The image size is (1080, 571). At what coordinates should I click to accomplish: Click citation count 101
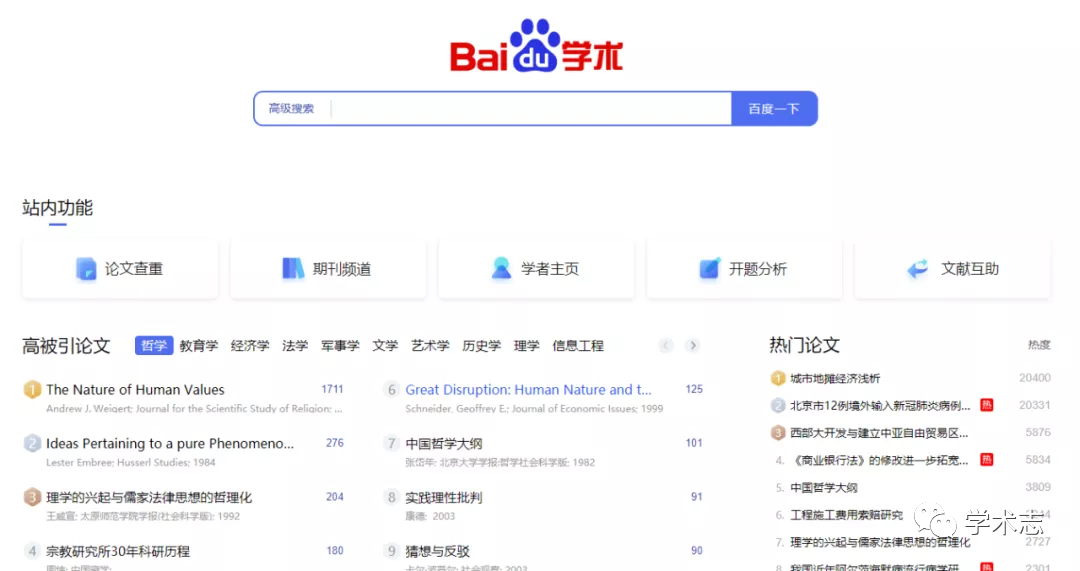[x=694, y=443]
